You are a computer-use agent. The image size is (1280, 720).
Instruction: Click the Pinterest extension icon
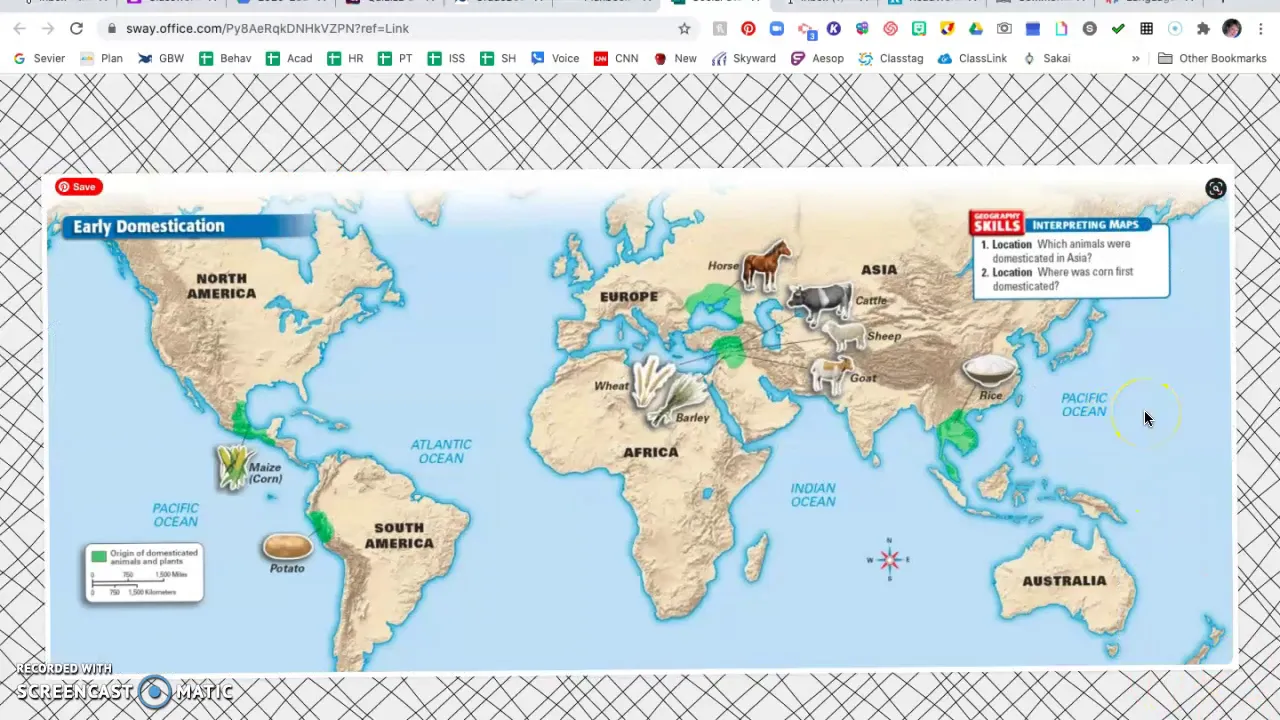(748, 29)
